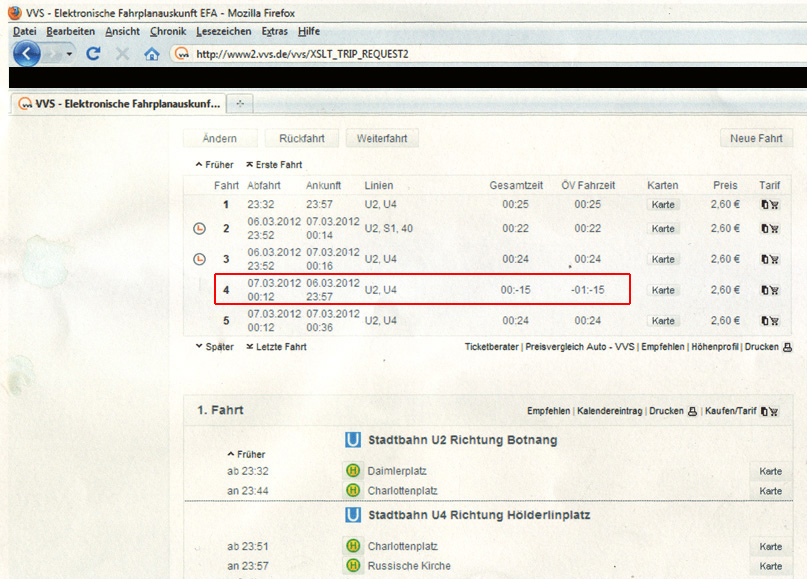Screen dimensions: 807x579
Task: Go to the home page icon
Action: [x=151, y=54]
